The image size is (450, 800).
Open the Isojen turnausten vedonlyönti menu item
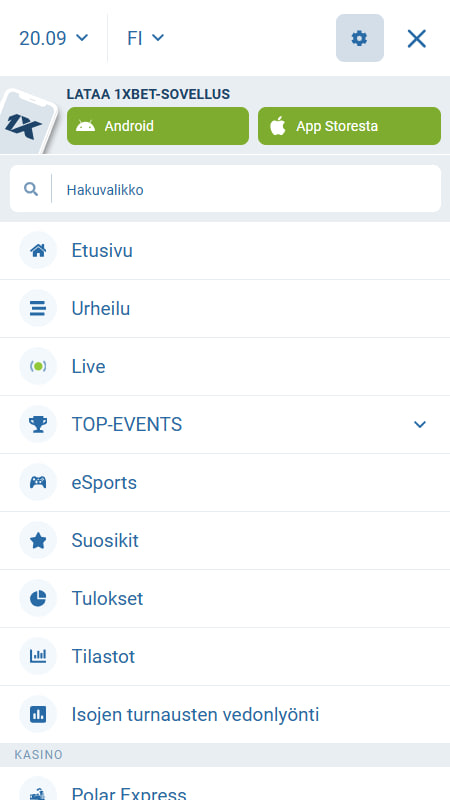[225, 714]
